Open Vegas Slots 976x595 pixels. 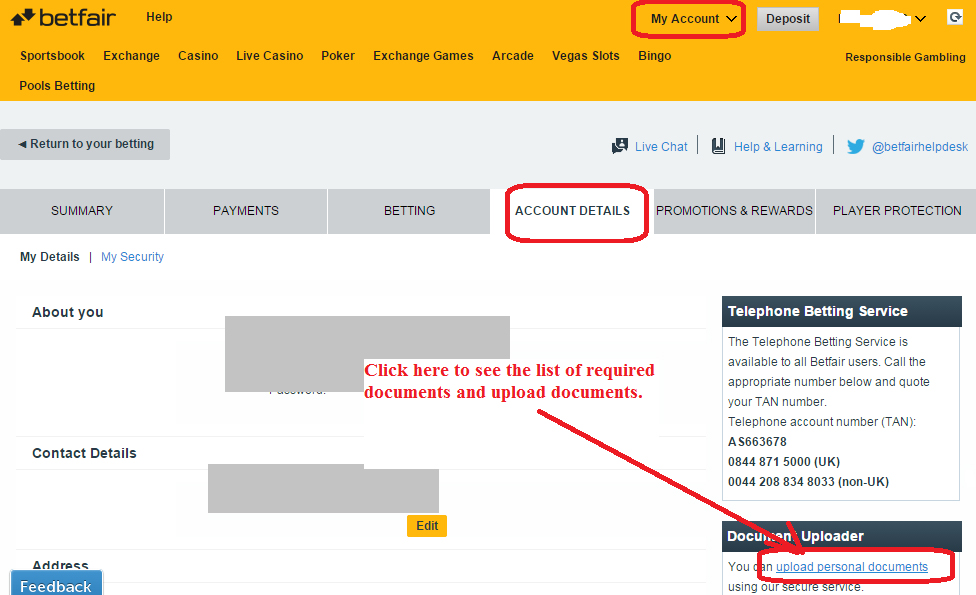click(586, 55)
